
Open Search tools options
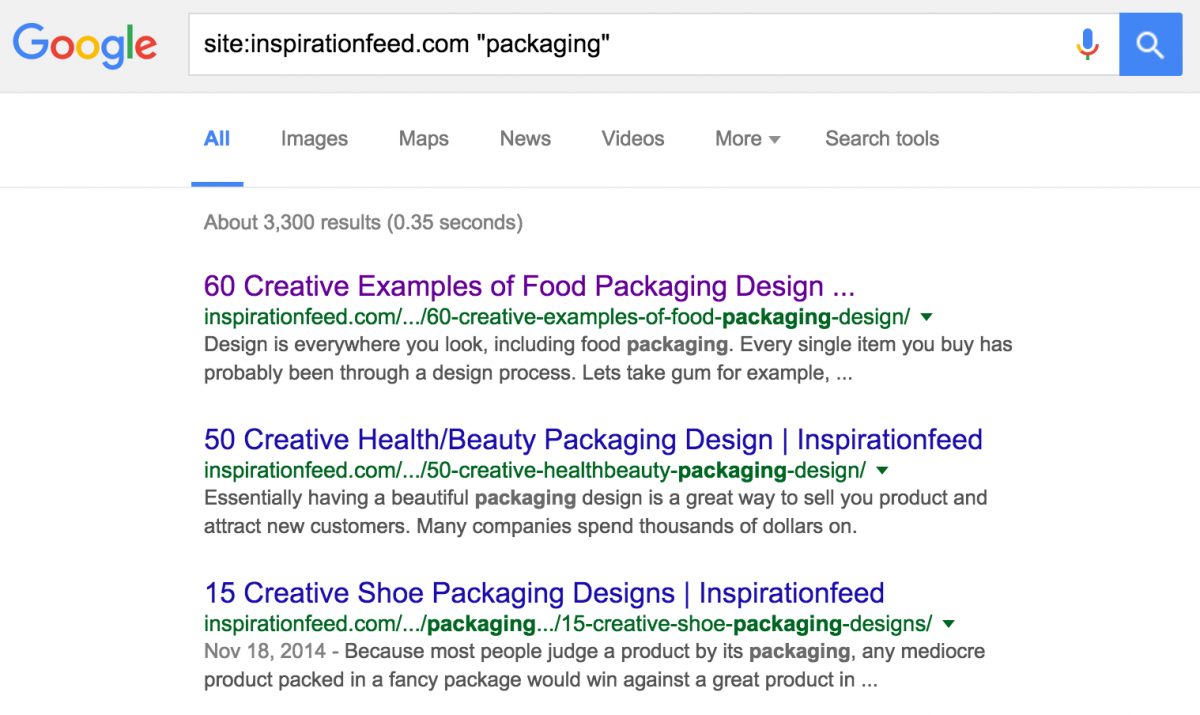[x=881, y=139]
